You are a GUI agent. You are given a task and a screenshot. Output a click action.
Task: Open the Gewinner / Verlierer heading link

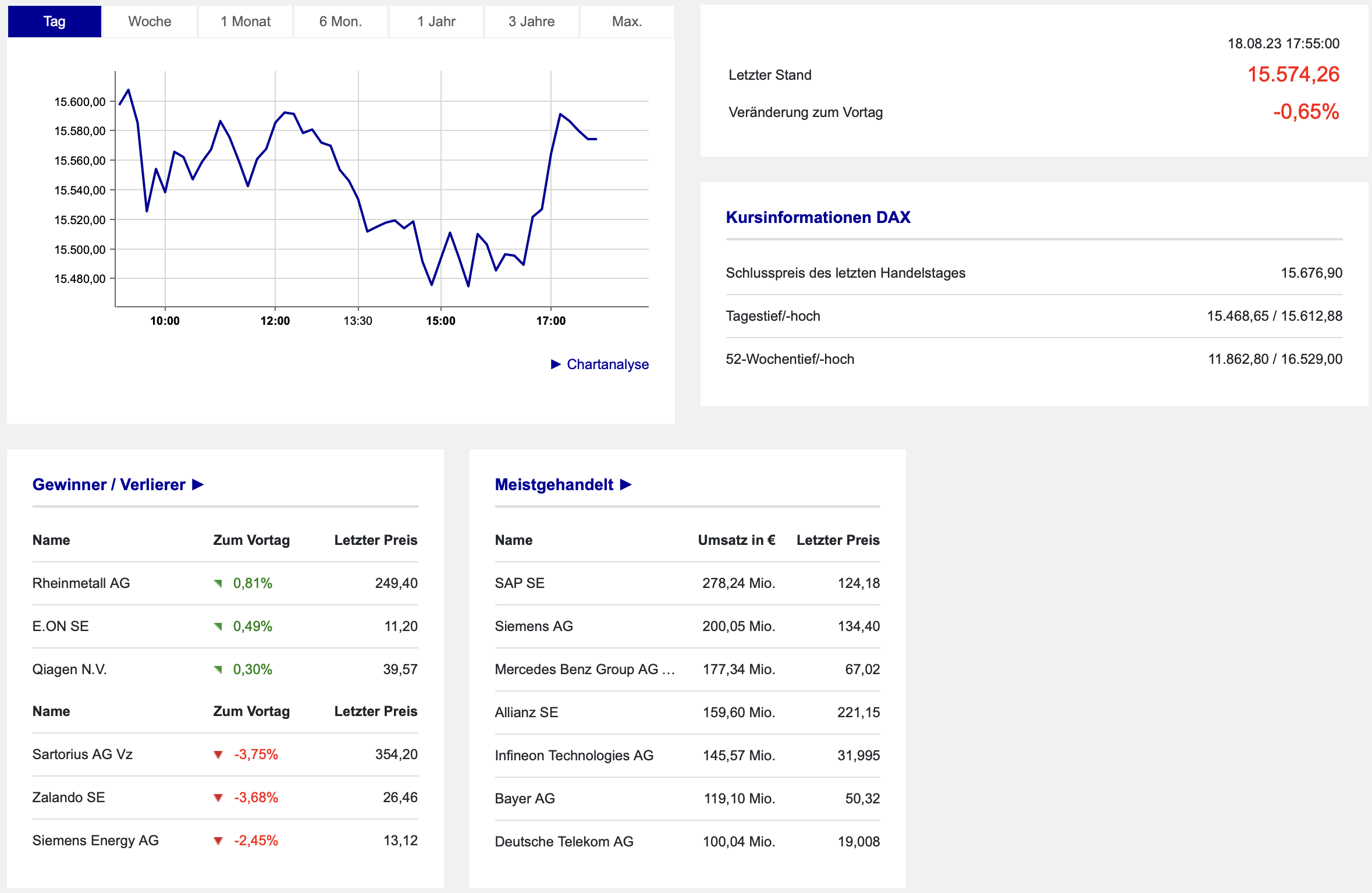[109, 484]
